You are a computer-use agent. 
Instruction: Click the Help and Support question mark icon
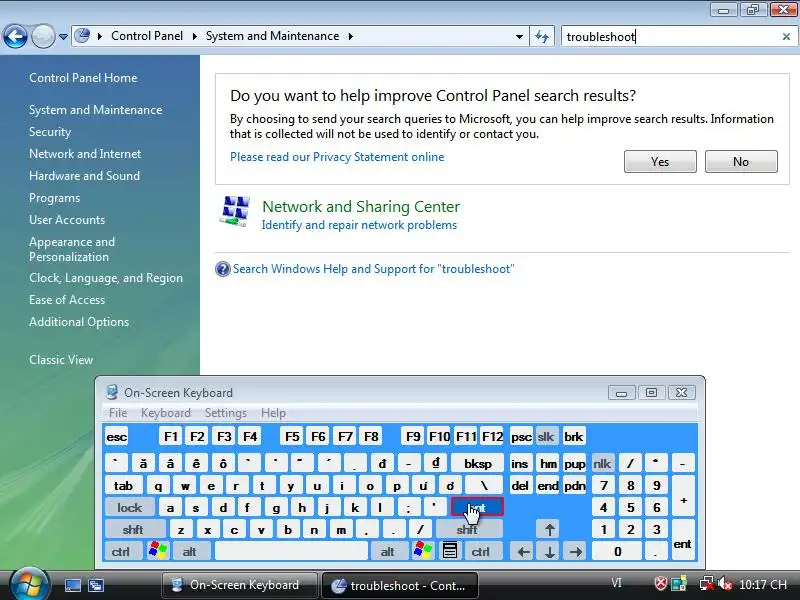point(223,269)
